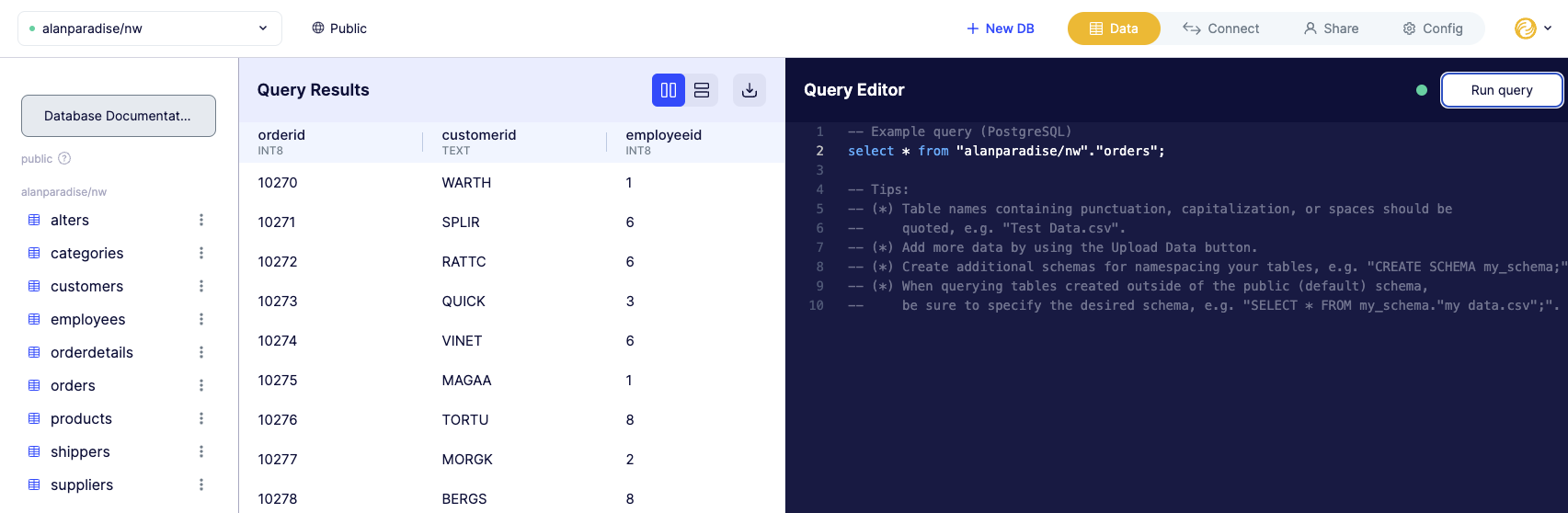Image resolution: width=1568 pixels, height=513 pixels.
Task: Click the Public globe visibility indicator
Action: [x=339, y=28]
